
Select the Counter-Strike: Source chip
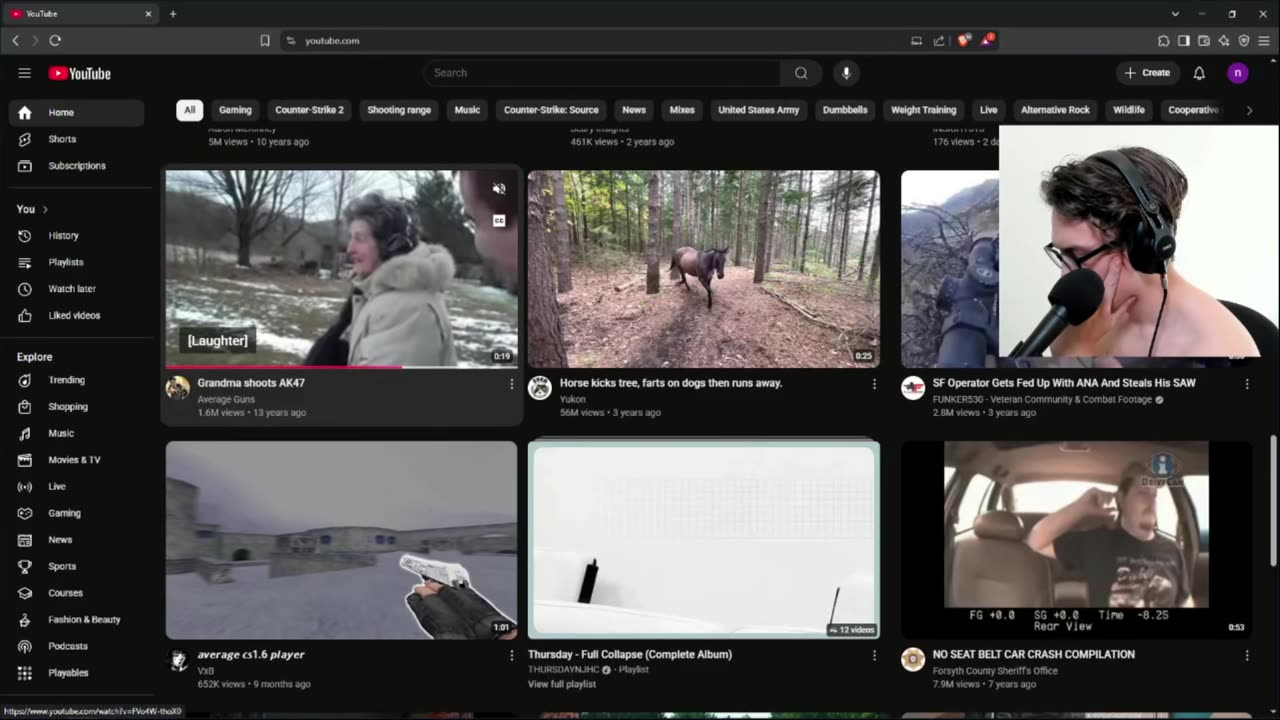tap(551, 110)
